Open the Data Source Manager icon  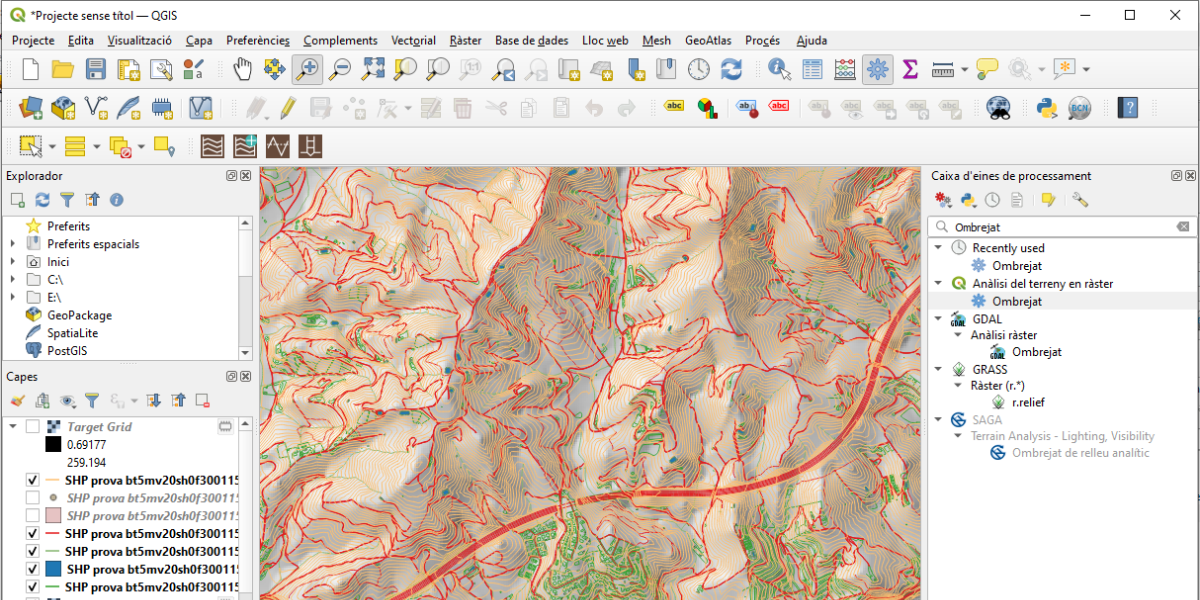31,107
